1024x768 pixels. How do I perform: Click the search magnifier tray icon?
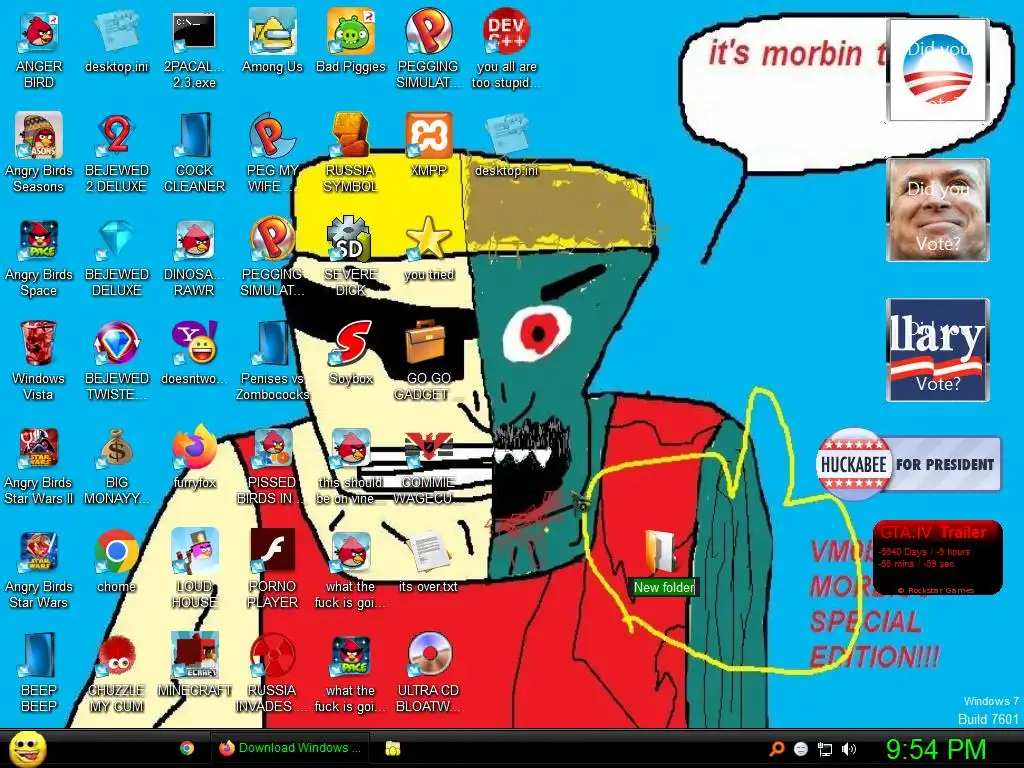pos(777,749)
